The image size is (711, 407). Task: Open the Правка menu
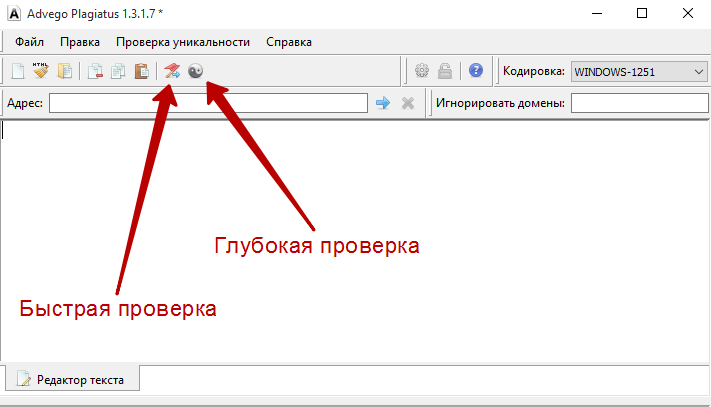80,42
